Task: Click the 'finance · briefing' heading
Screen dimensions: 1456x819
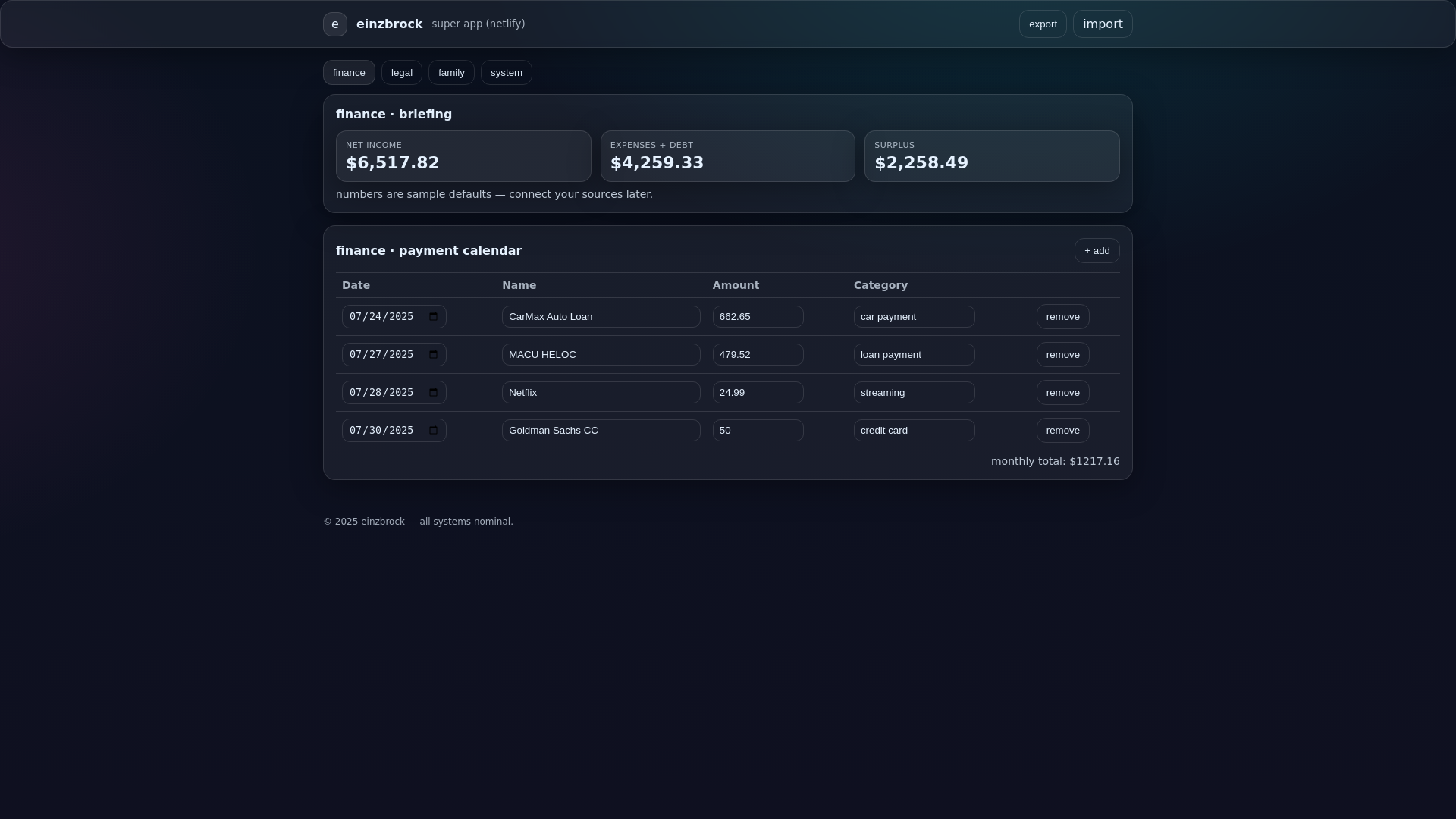Action: point(394,115)
